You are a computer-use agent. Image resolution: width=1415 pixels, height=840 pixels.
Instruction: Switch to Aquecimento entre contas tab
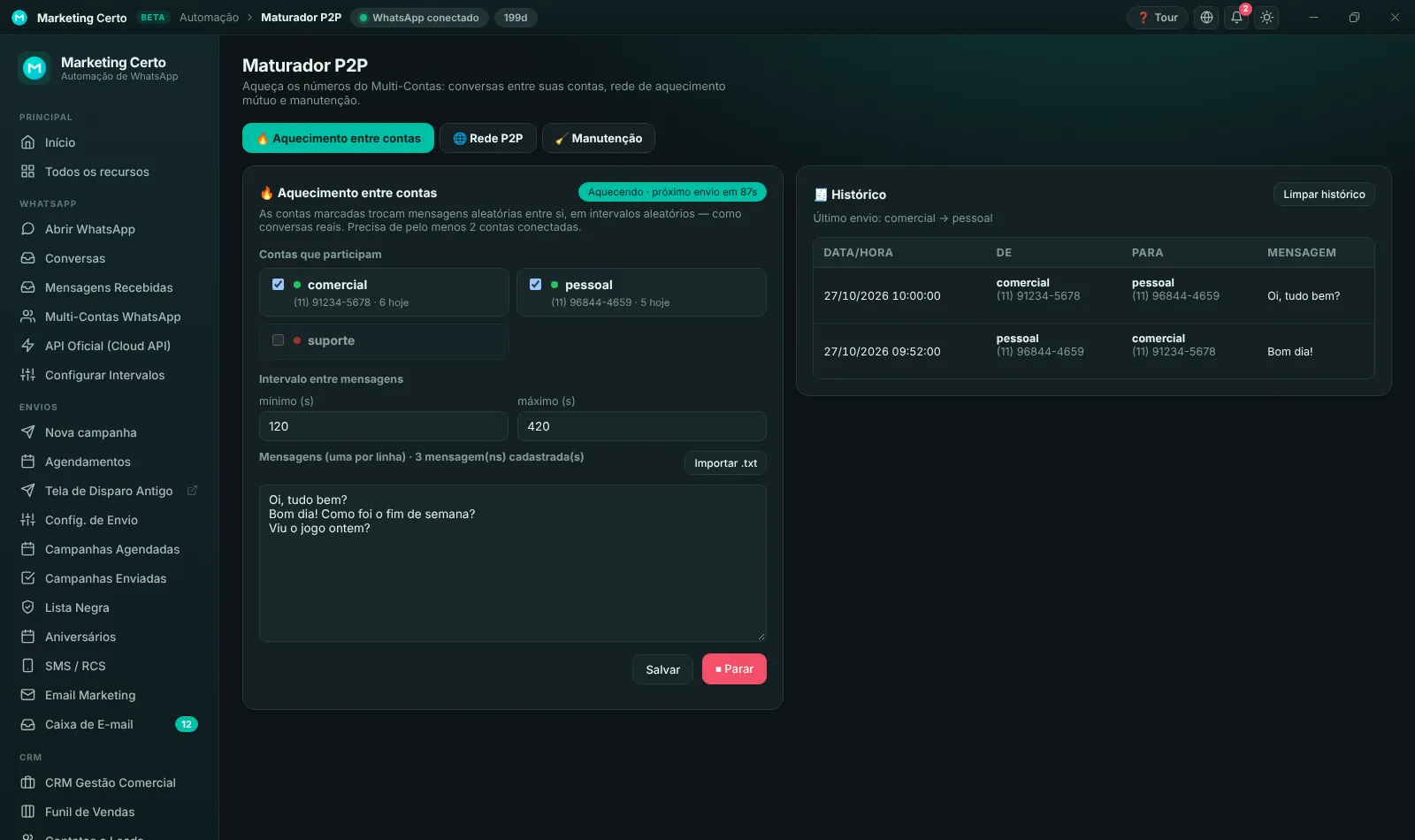click(x=338, y=138)
